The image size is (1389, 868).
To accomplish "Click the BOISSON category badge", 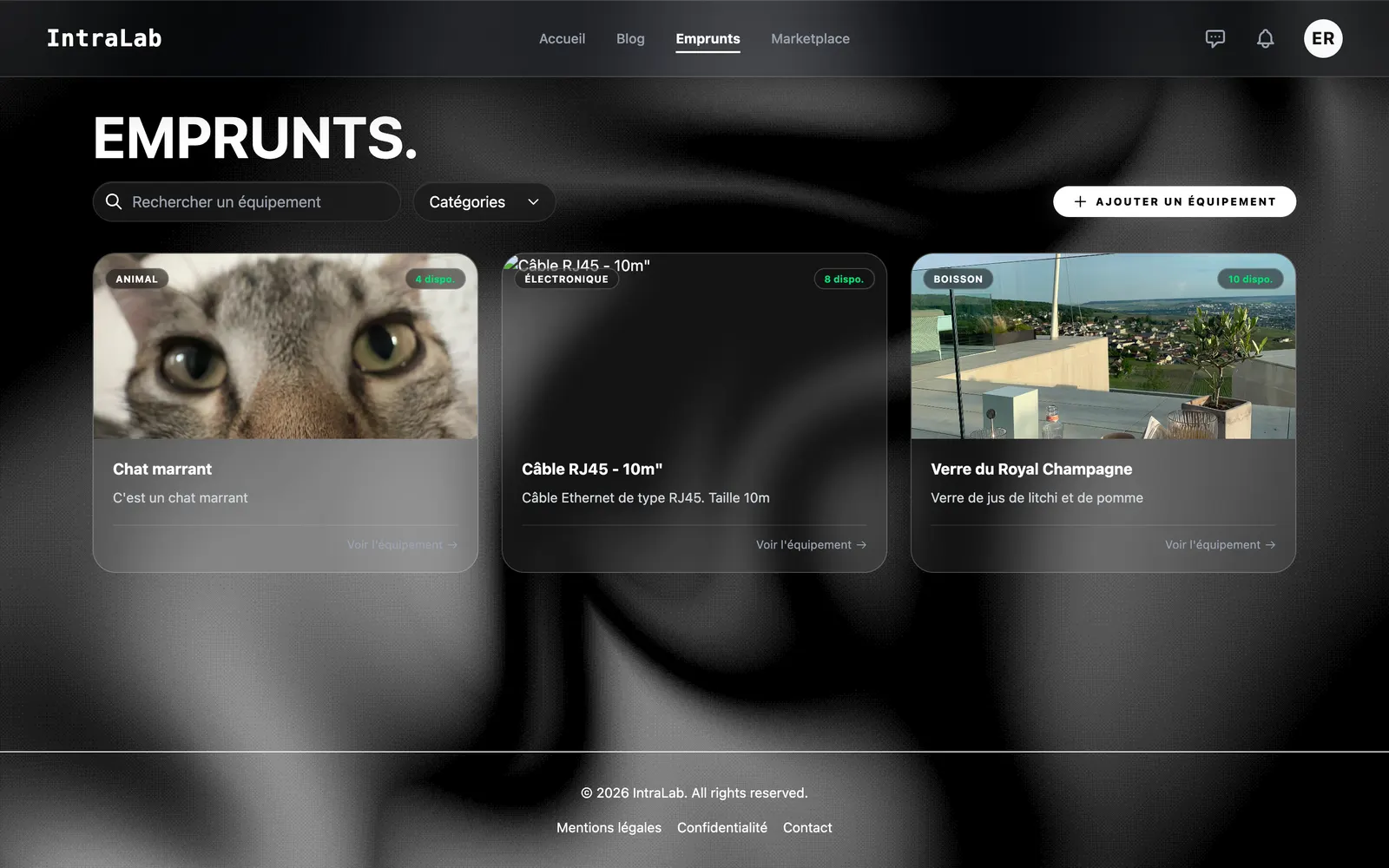I will coord(958,279).
